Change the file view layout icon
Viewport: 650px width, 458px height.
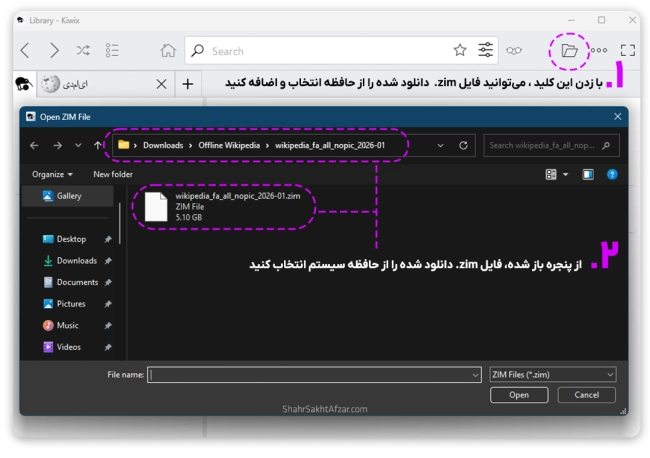coord(551,174)
